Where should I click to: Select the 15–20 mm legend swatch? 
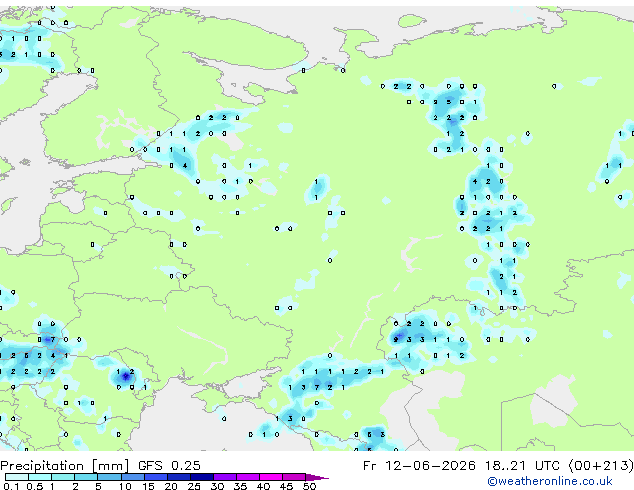click(x=156, y=477)
